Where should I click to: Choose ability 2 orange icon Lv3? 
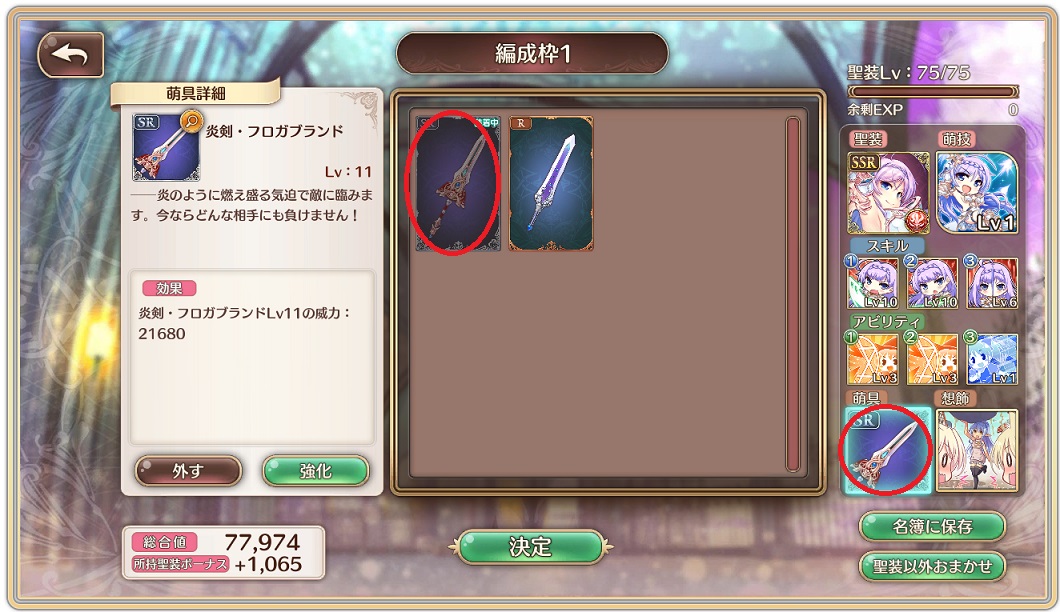coord(932,358)
